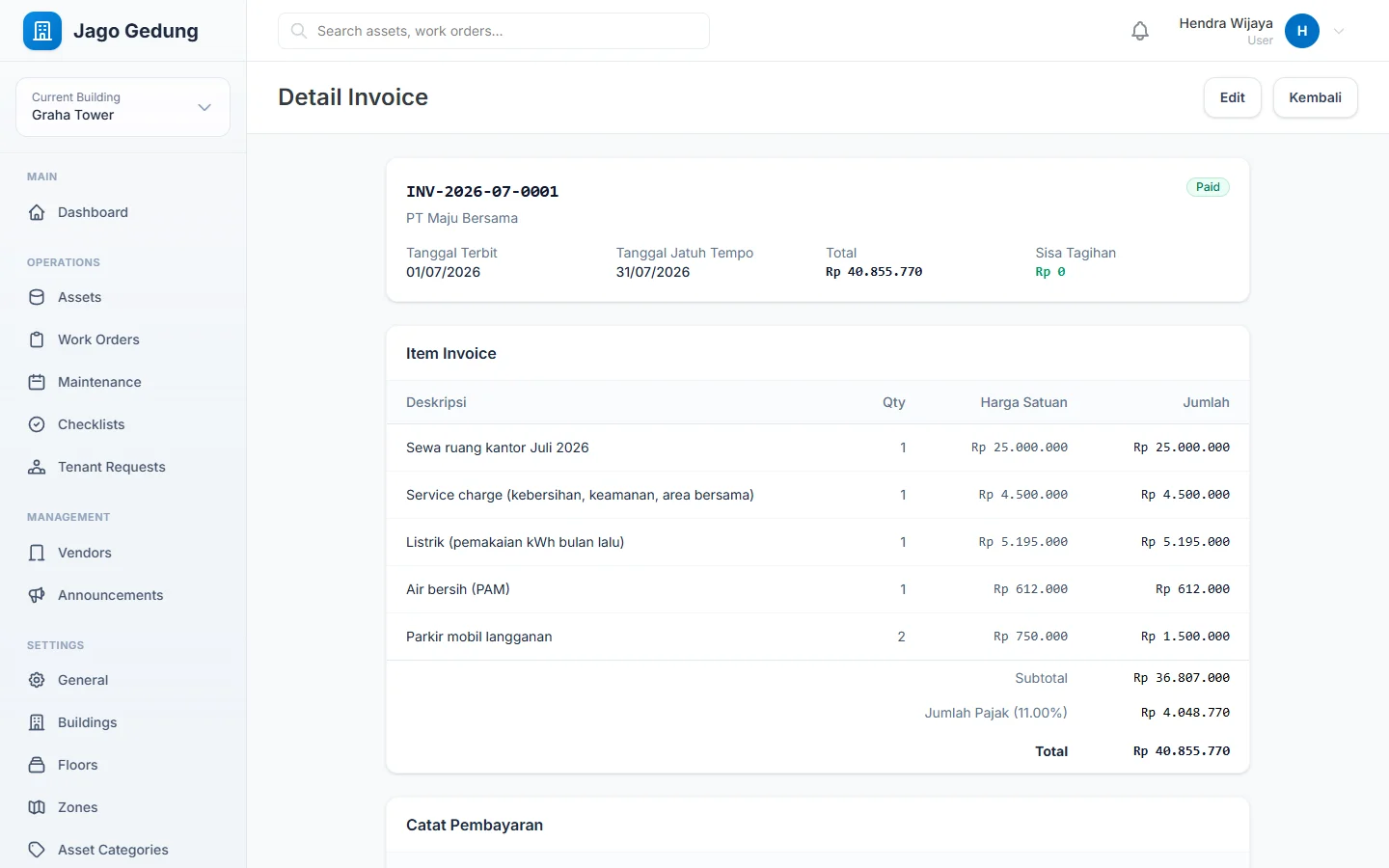Click the Vendors bookmark icon

coord(37,553)
